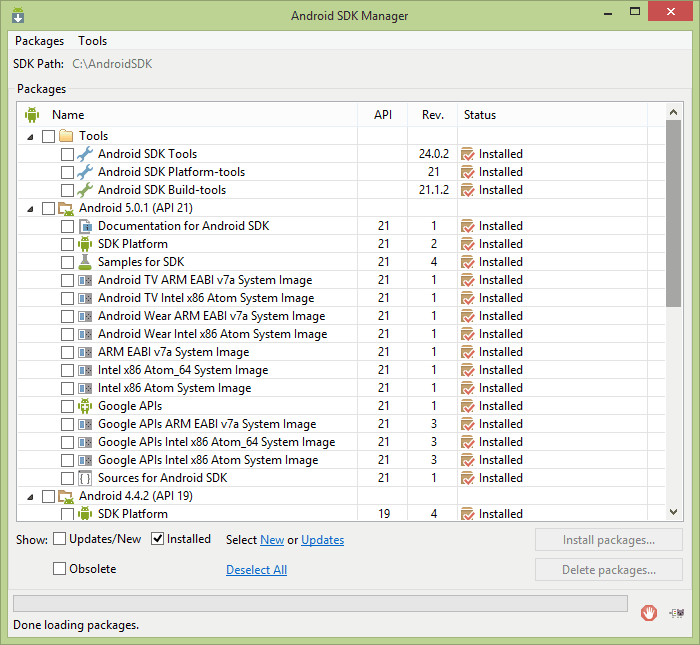Click the Delete packages... button
Viewport: 700px width, 645px height.
pos(609,570)
